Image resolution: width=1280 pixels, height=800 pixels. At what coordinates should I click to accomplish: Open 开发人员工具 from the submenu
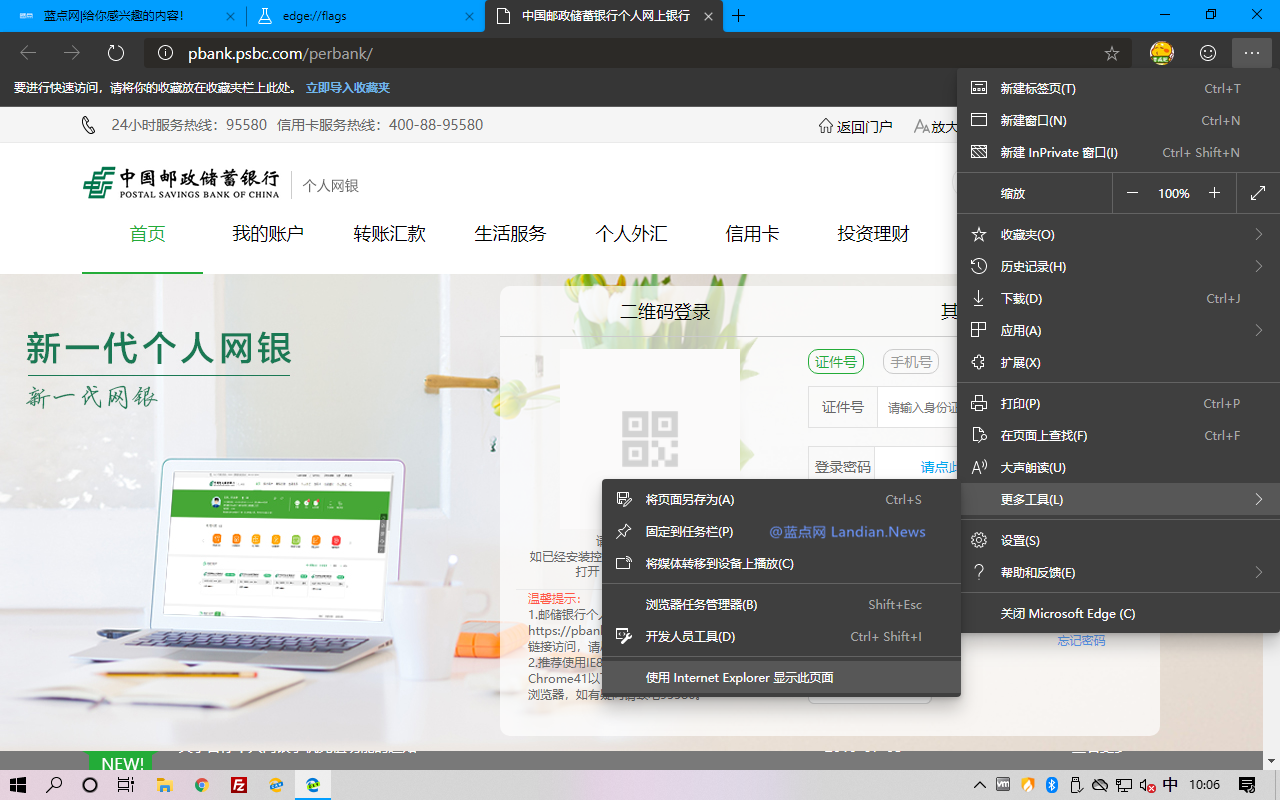pyautogui.click(x=690, y=637)
